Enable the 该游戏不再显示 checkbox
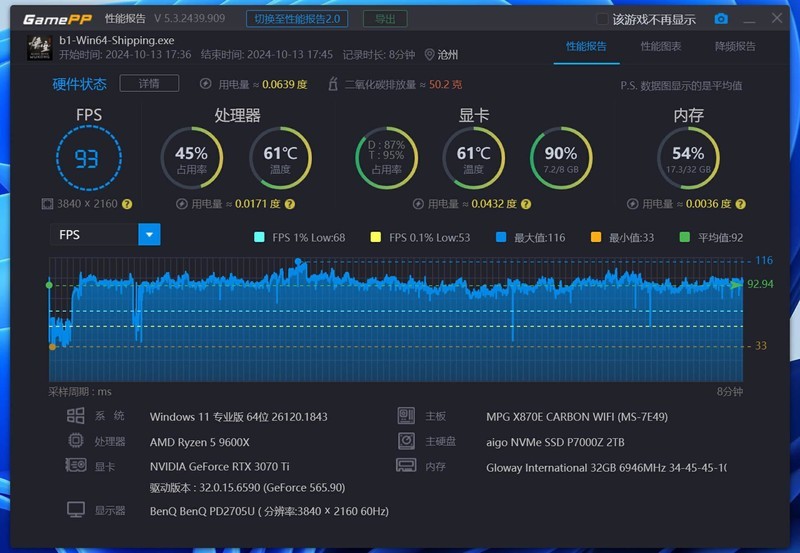This screenshot has width=800, height=553. pos(602,19)
